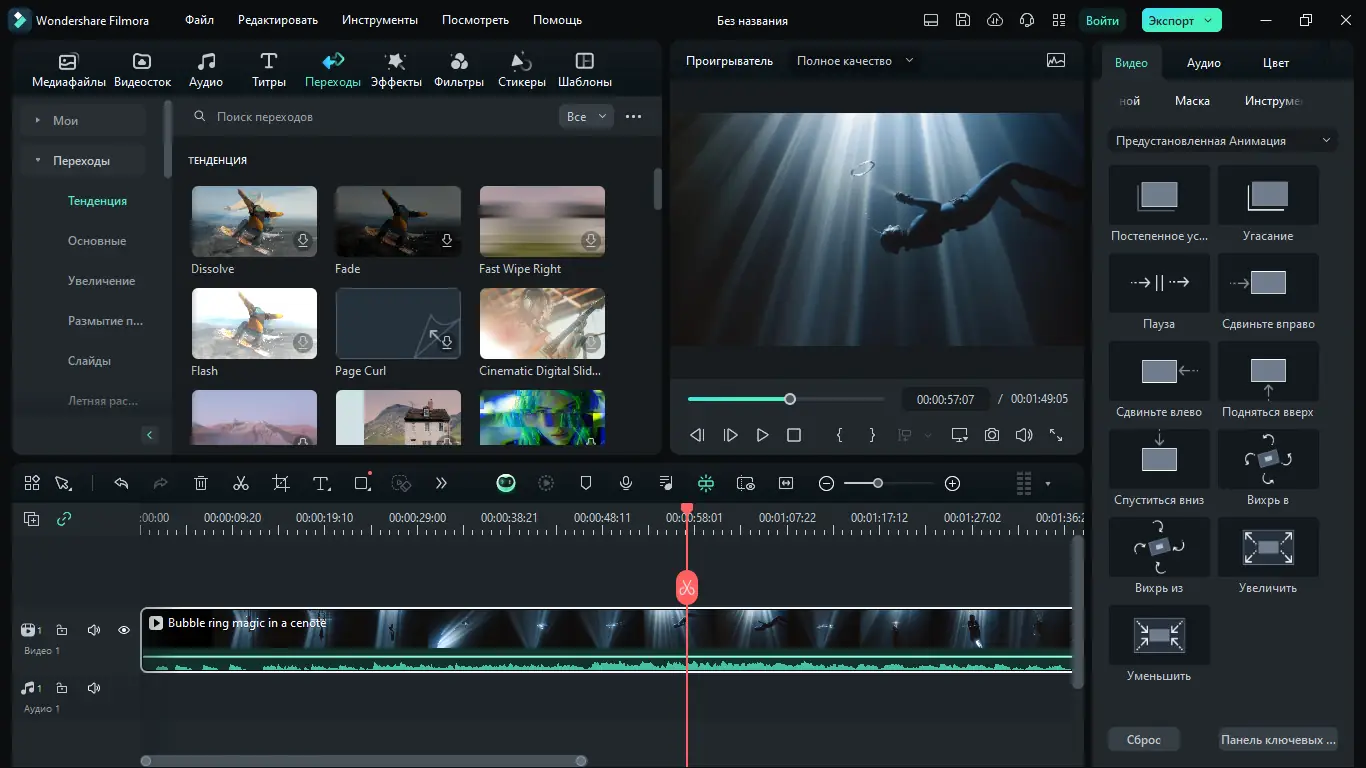Click the Сброс button
1366x768 pixels.
point(1144,740)
